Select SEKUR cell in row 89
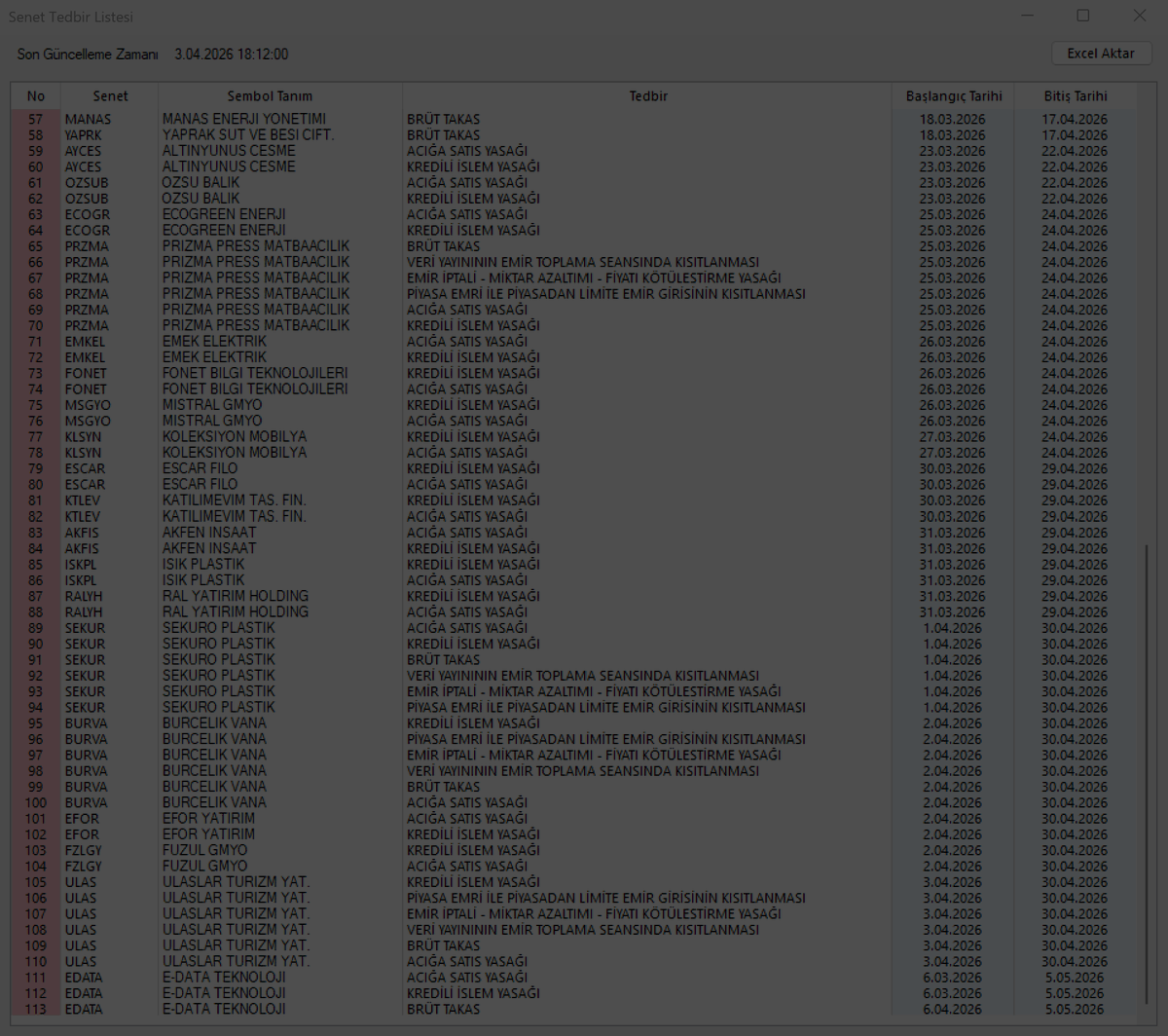The width and height of the screenshot is (1168, 1036). (x=85, y=628)
